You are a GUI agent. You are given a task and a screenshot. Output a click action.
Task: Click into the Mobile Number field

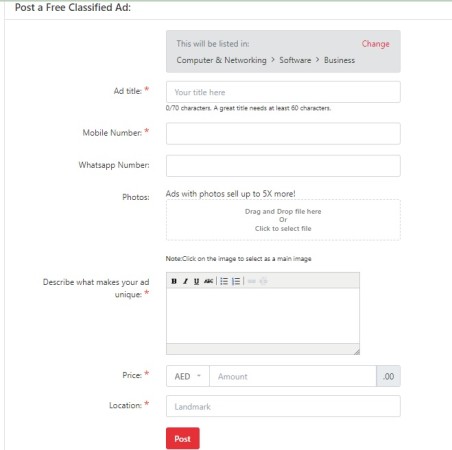pyautogui.click(x=283, y=133)
